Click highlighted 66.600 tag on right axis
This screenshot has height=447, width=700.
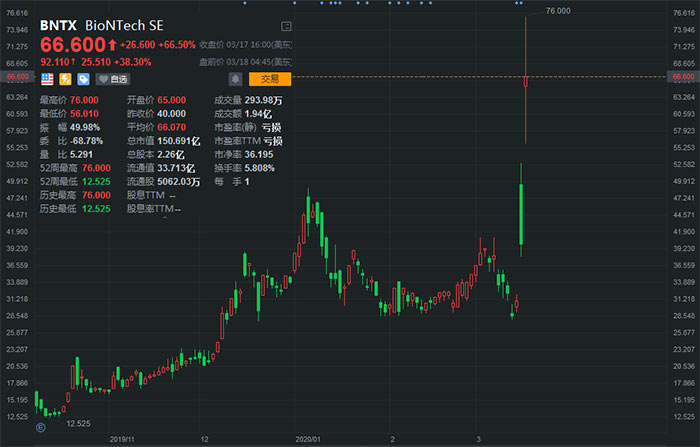click(683, 76)
